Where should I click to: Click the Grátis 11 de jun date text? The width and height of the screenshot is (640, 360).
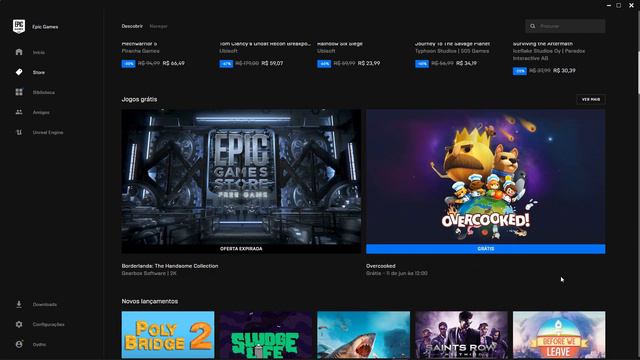tap(397, 273)
